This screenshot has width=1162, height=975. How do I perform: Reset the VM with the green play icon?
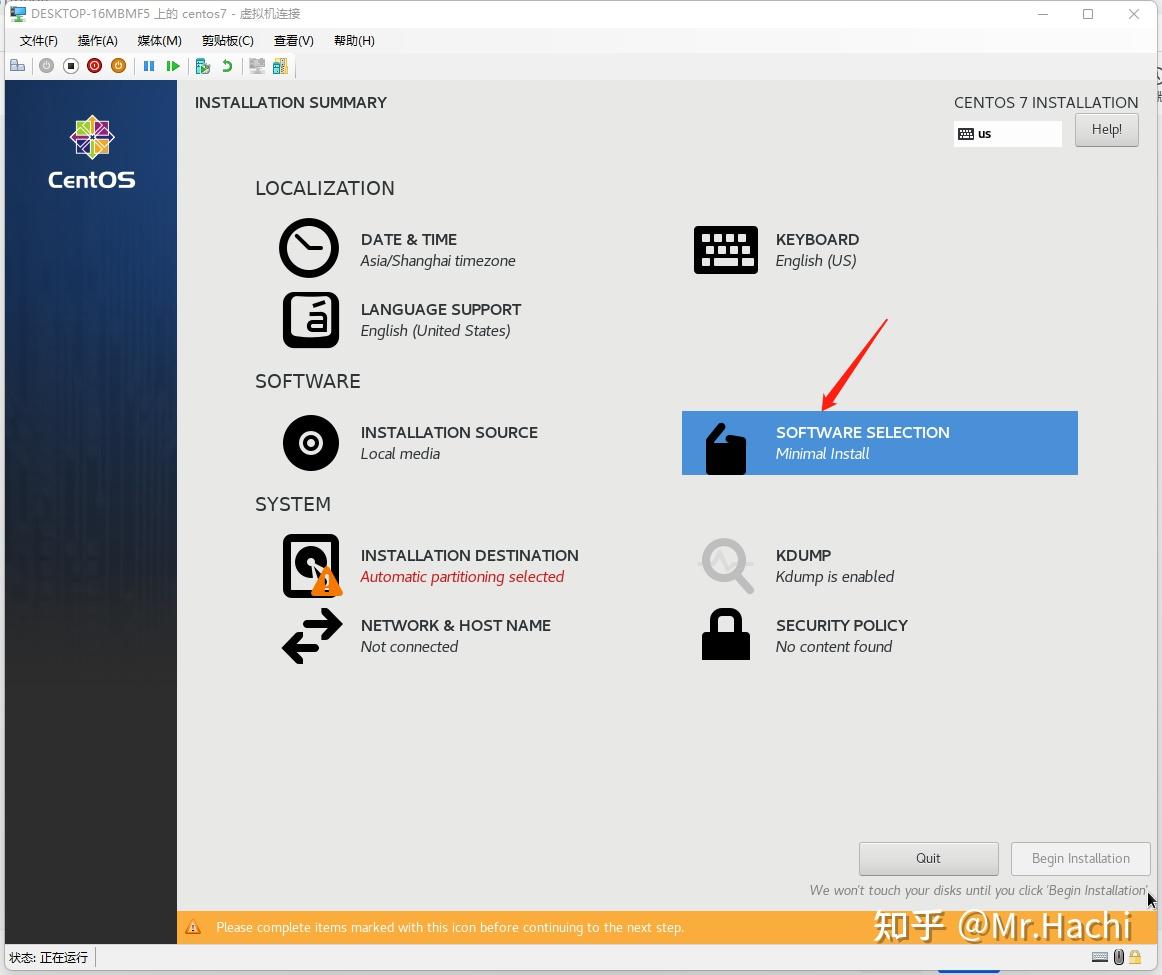(x=173, y=66)
